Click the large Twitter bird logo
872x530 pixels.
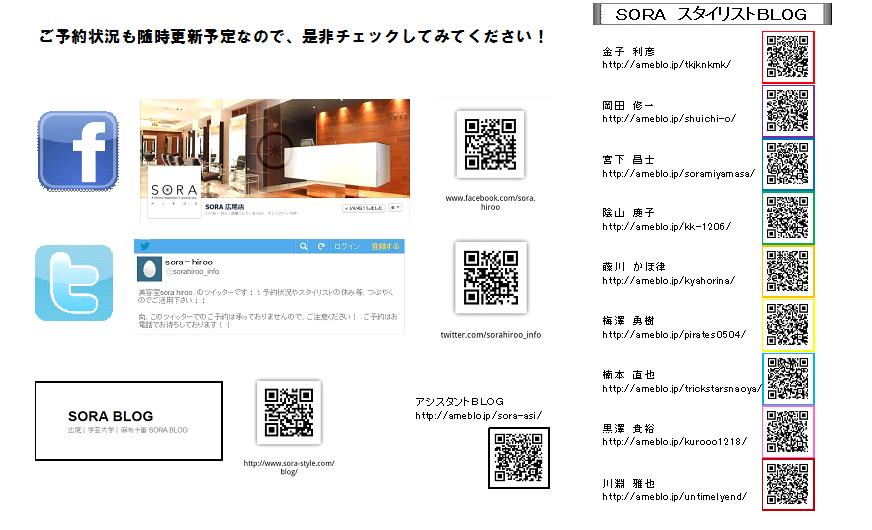pos(75,283)
